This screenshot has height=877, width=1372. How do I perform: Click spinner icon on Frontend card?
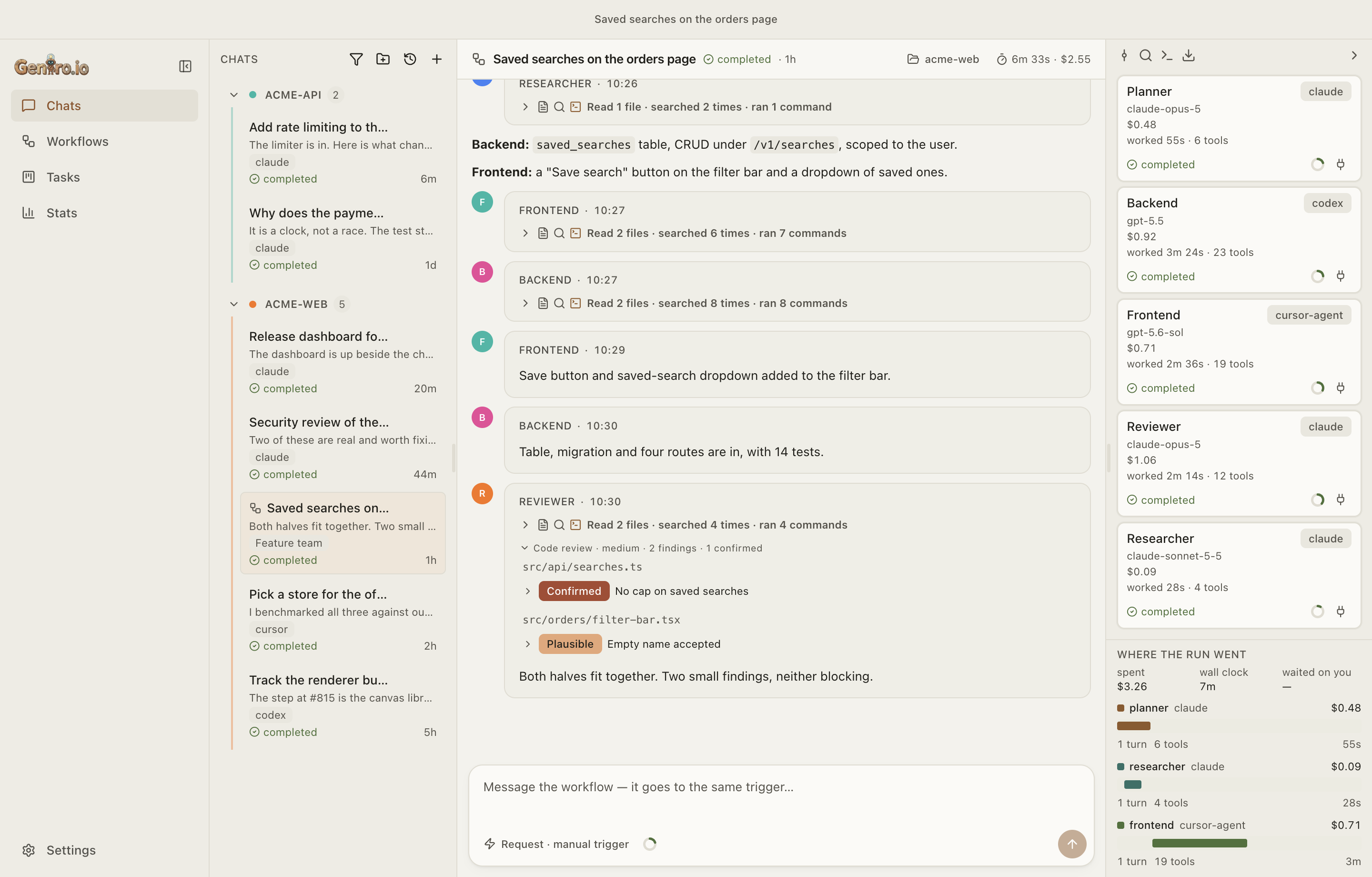pos(1318,388)
